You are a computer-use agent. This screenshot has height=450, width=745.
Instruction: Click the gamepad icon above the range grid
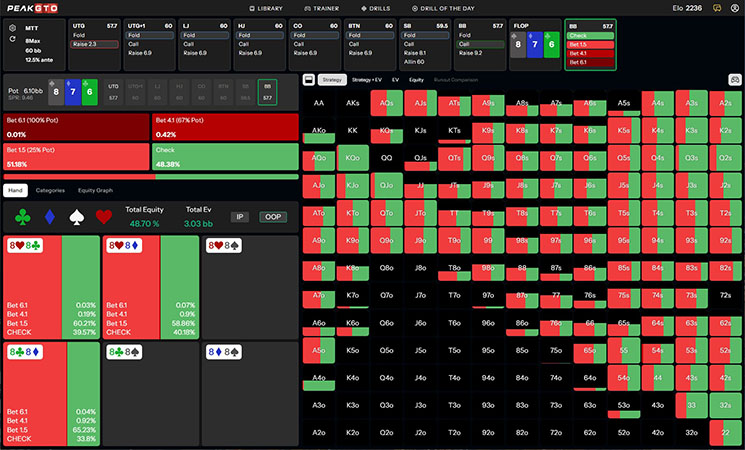735,79
